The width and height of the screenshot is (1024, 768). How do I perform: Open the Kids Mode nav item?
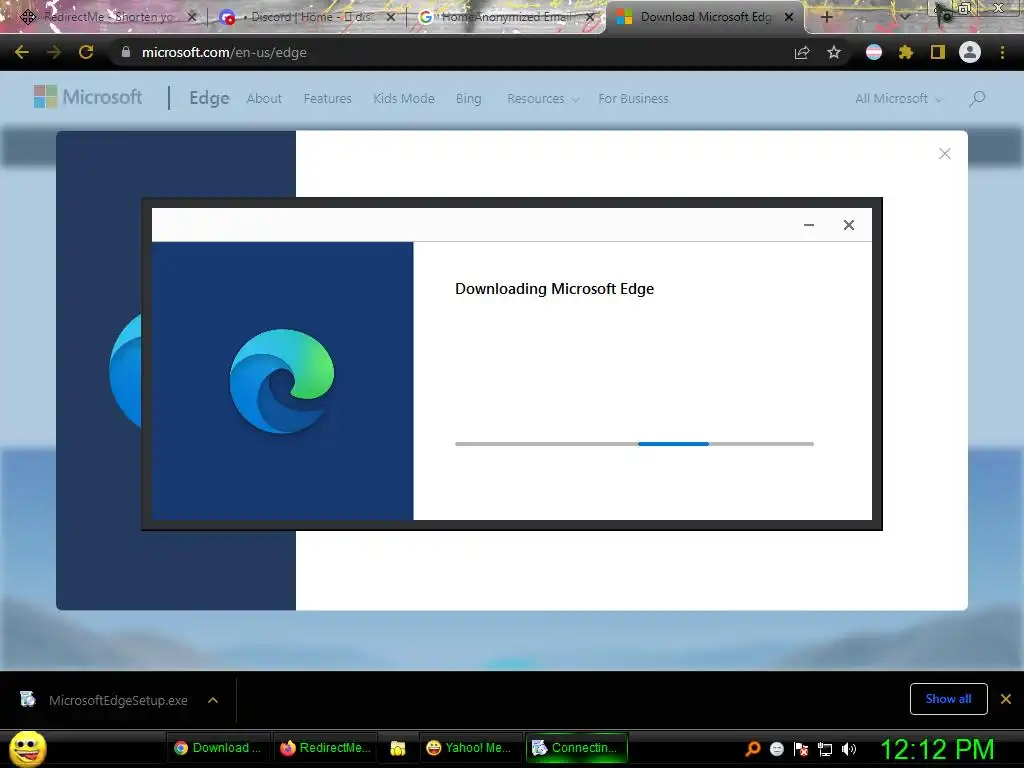point(404,99)
